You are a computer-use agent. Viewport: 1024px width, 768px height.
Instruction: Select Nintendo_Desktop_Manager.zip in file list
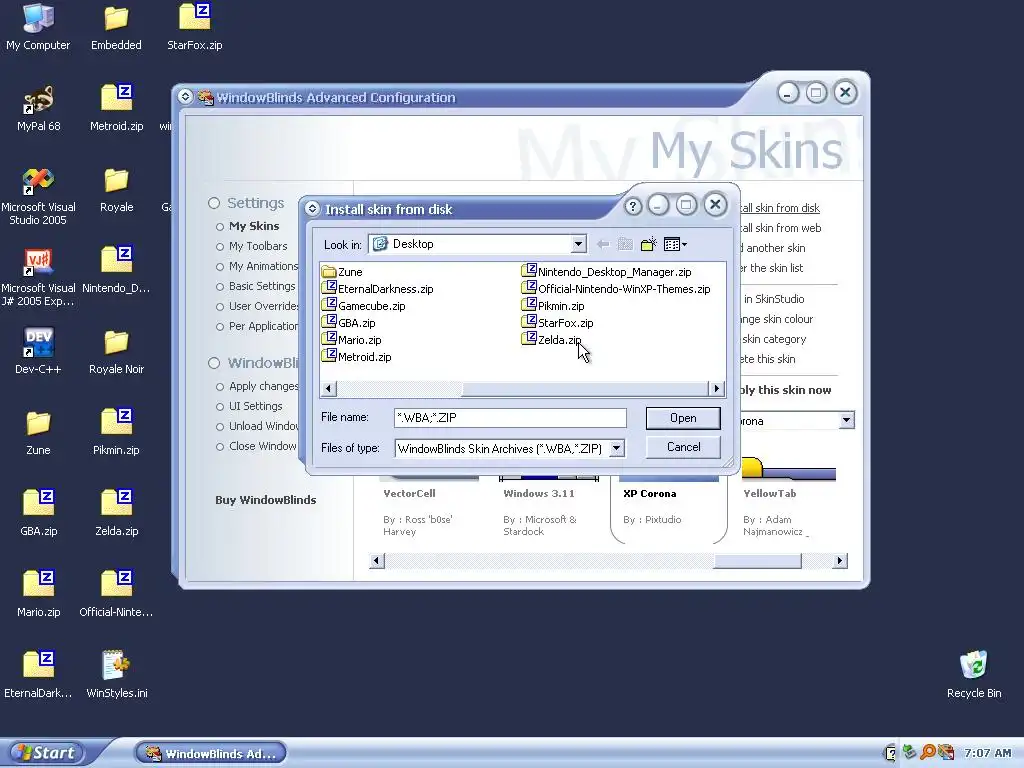pos(607,272)
